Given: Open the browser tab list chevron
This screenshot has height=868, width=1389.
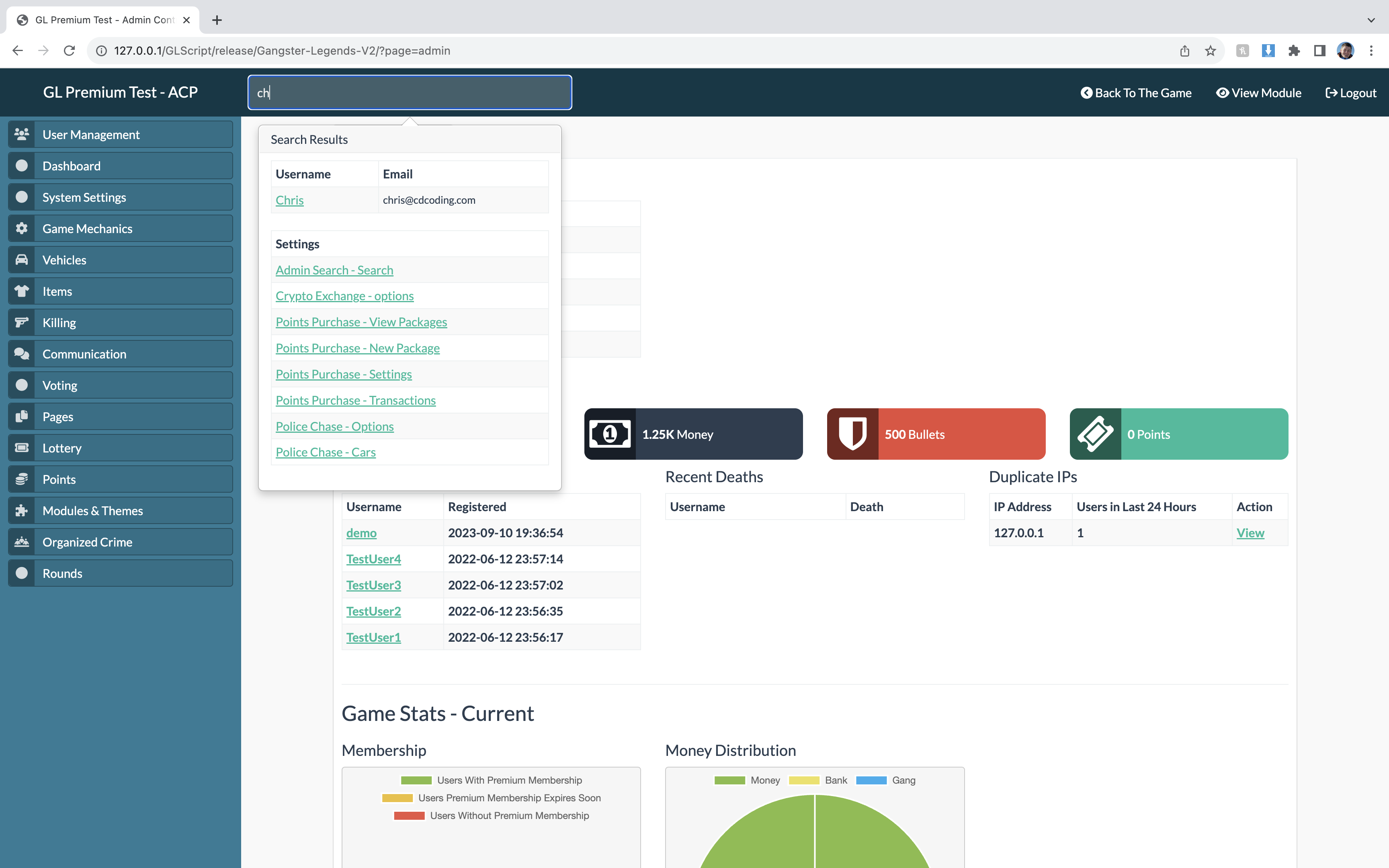Looking at the screenshot, I should coord(1371,20).
